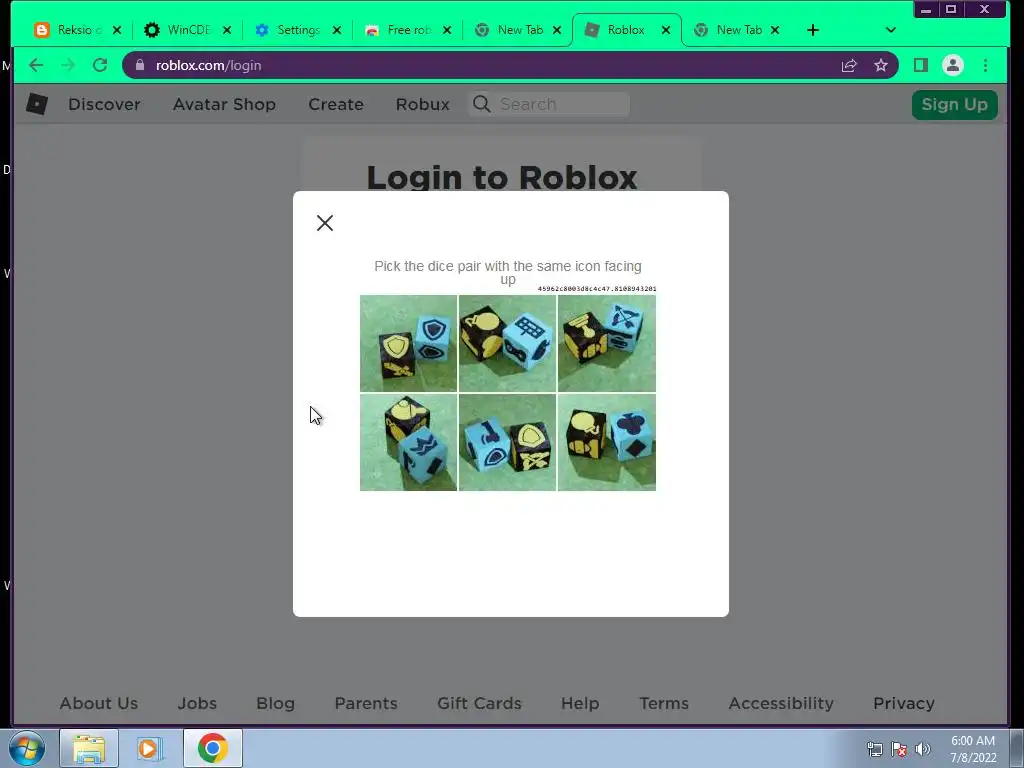Share this page via share icon

click(849, 65)
